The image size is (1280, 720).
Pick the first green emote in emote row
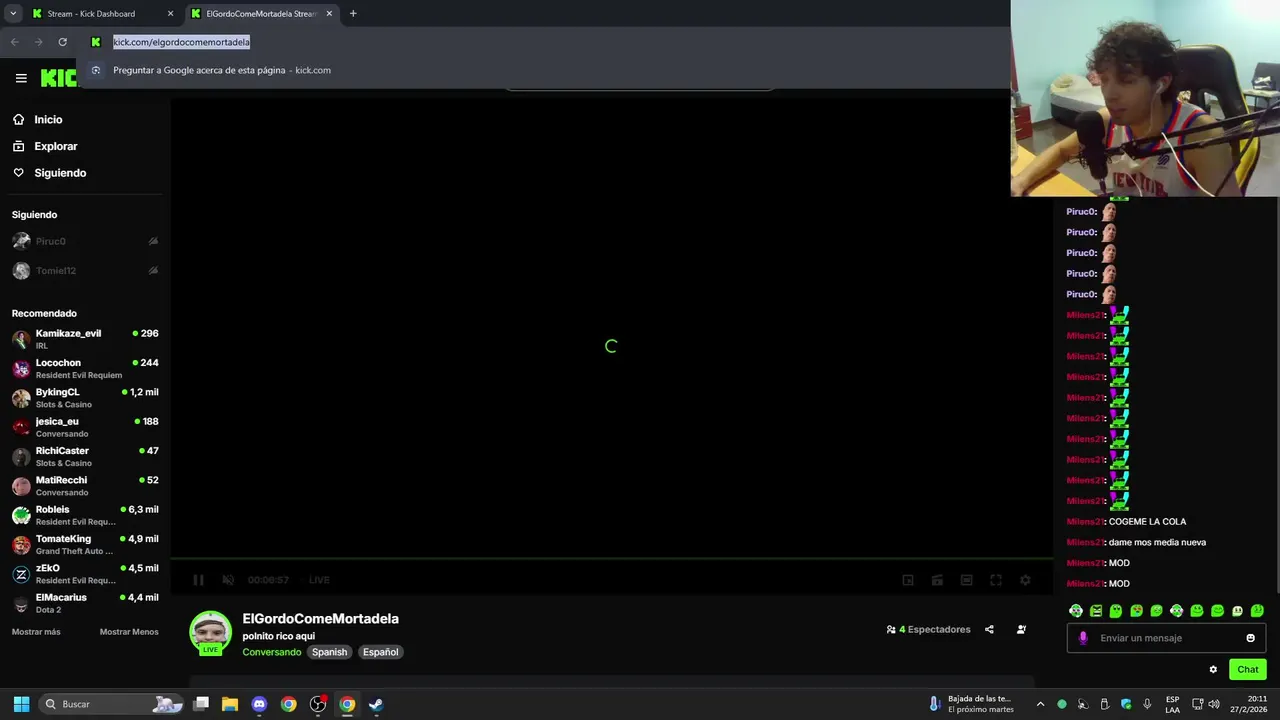tap(1076, 611)
